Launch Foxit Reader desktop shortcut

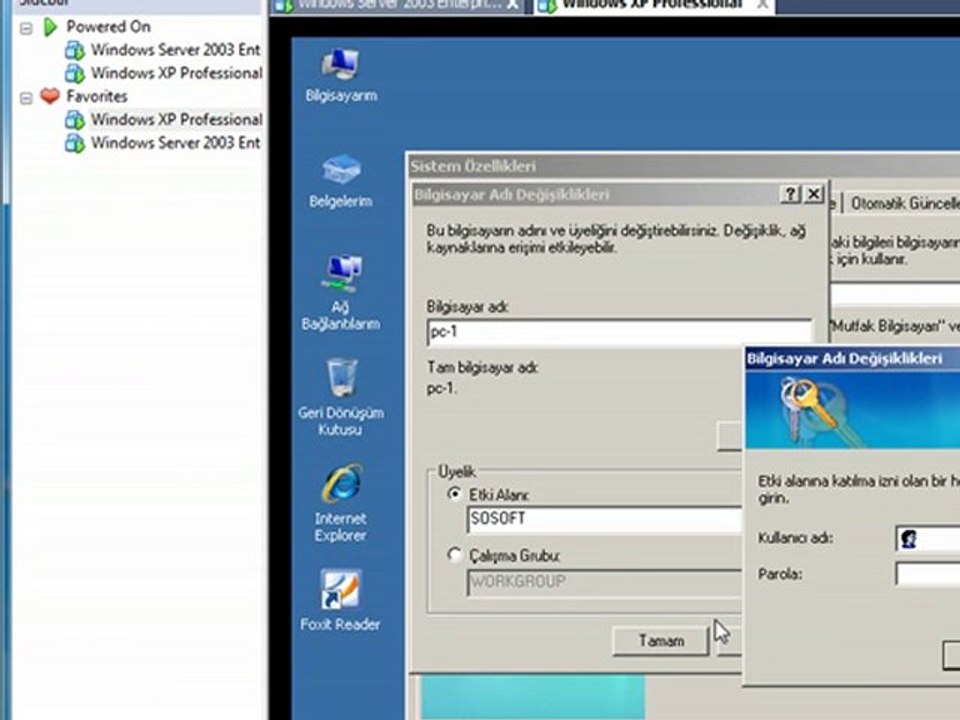pyautogui.click(x=340, y=600)
